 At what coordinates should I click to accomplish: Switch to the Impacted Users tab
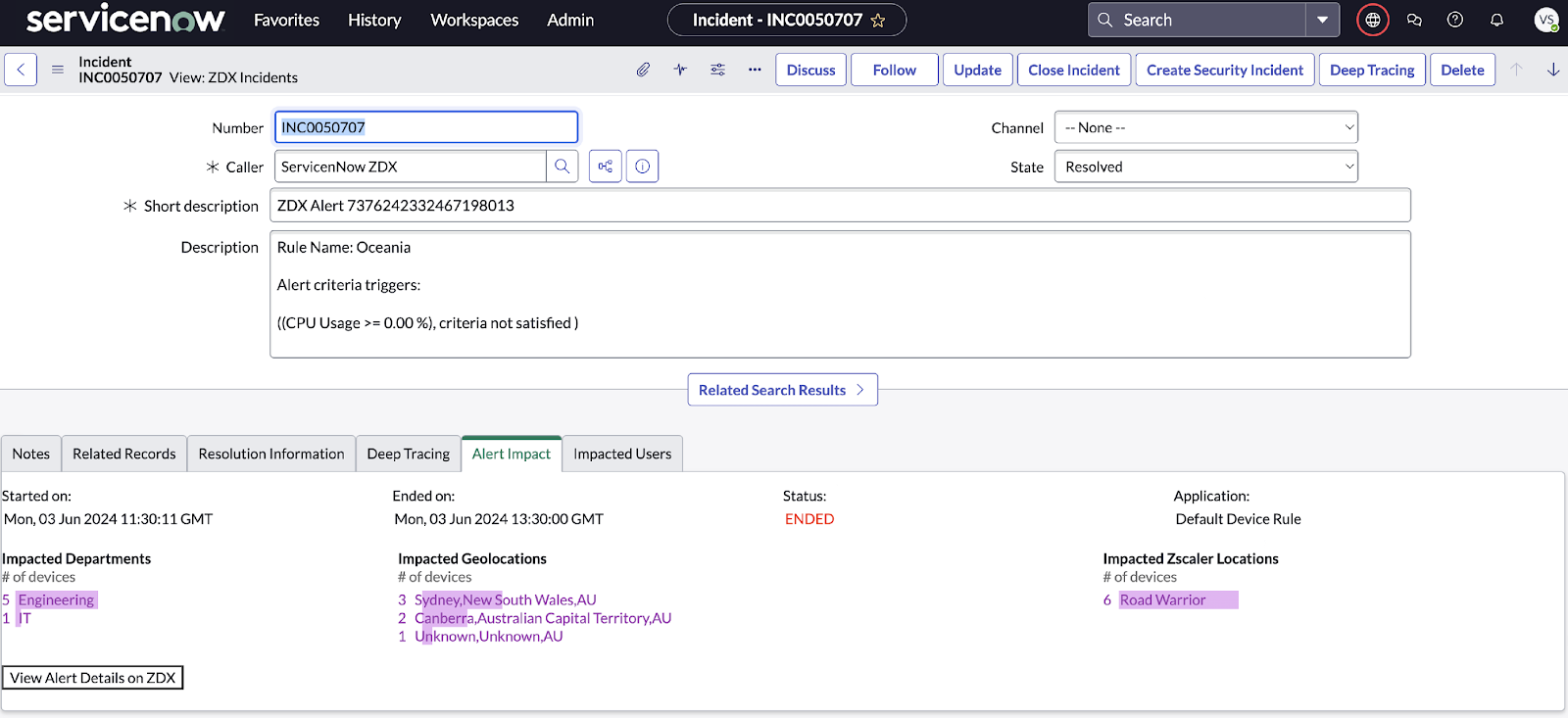622,454
